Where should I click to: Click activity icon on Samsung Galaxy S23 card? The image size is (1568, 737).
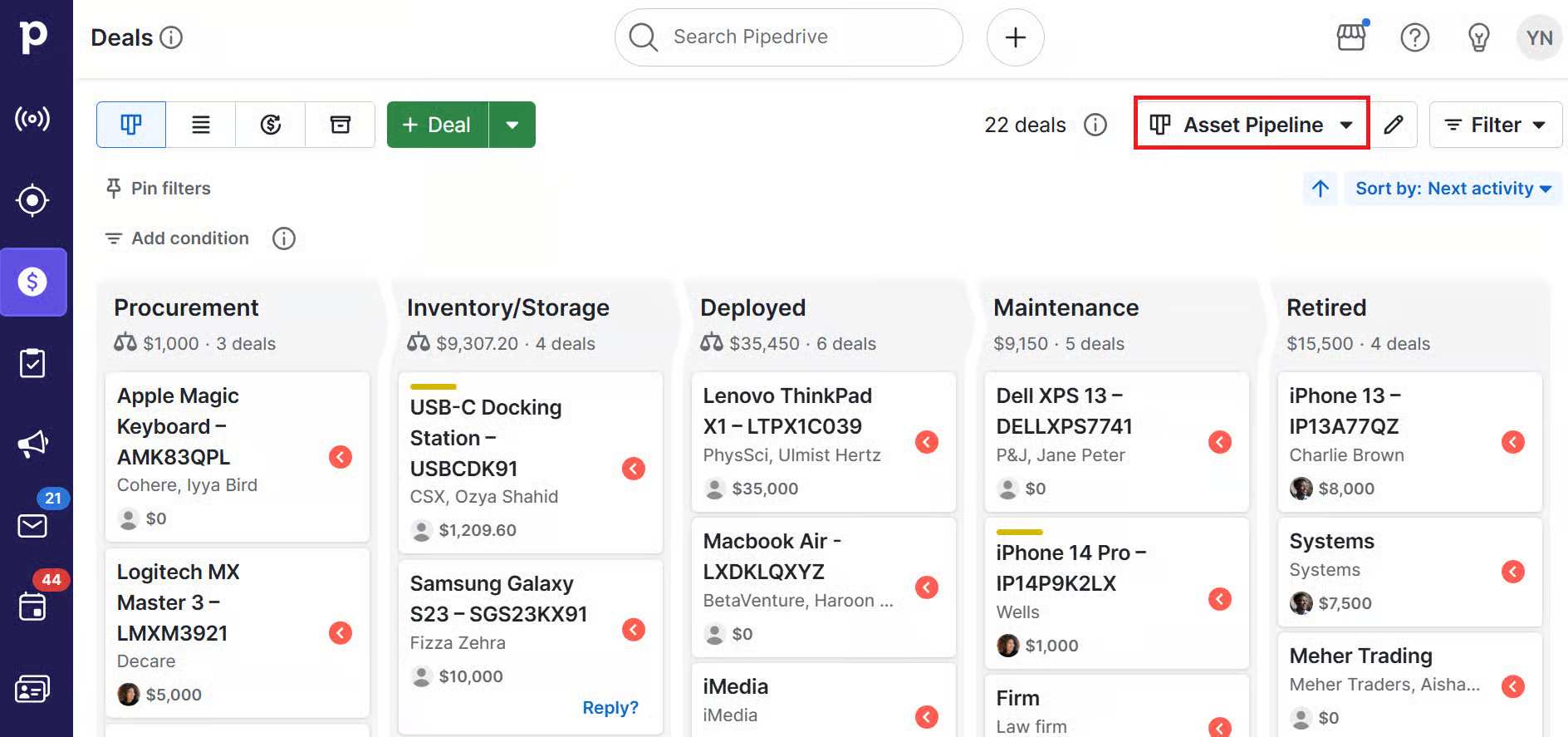coord(634,630)
